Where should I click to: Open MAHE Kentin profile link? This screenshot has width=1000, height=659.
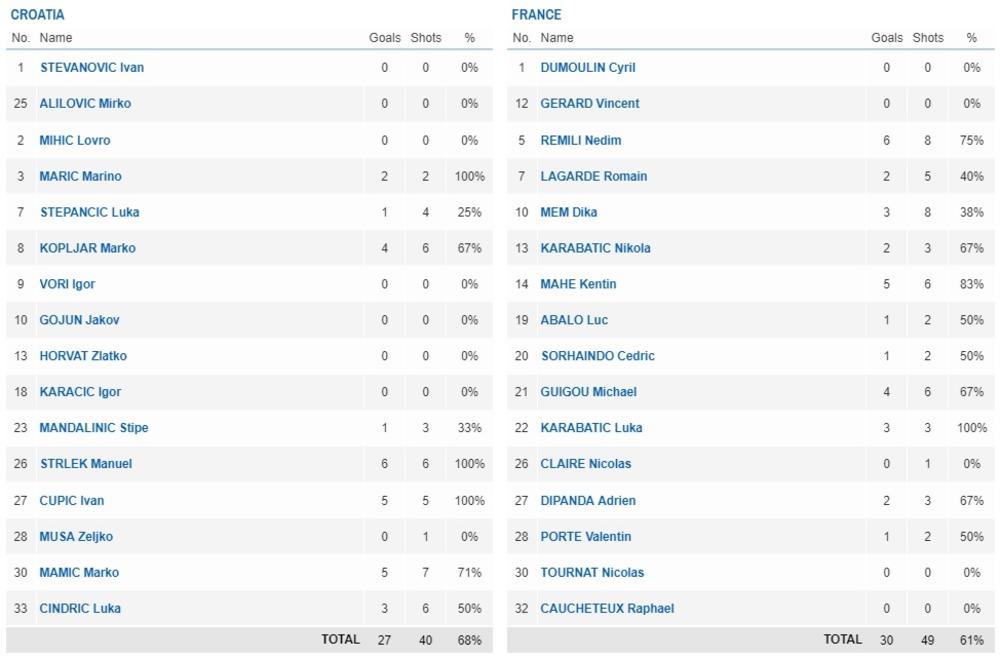click(578, 284)
